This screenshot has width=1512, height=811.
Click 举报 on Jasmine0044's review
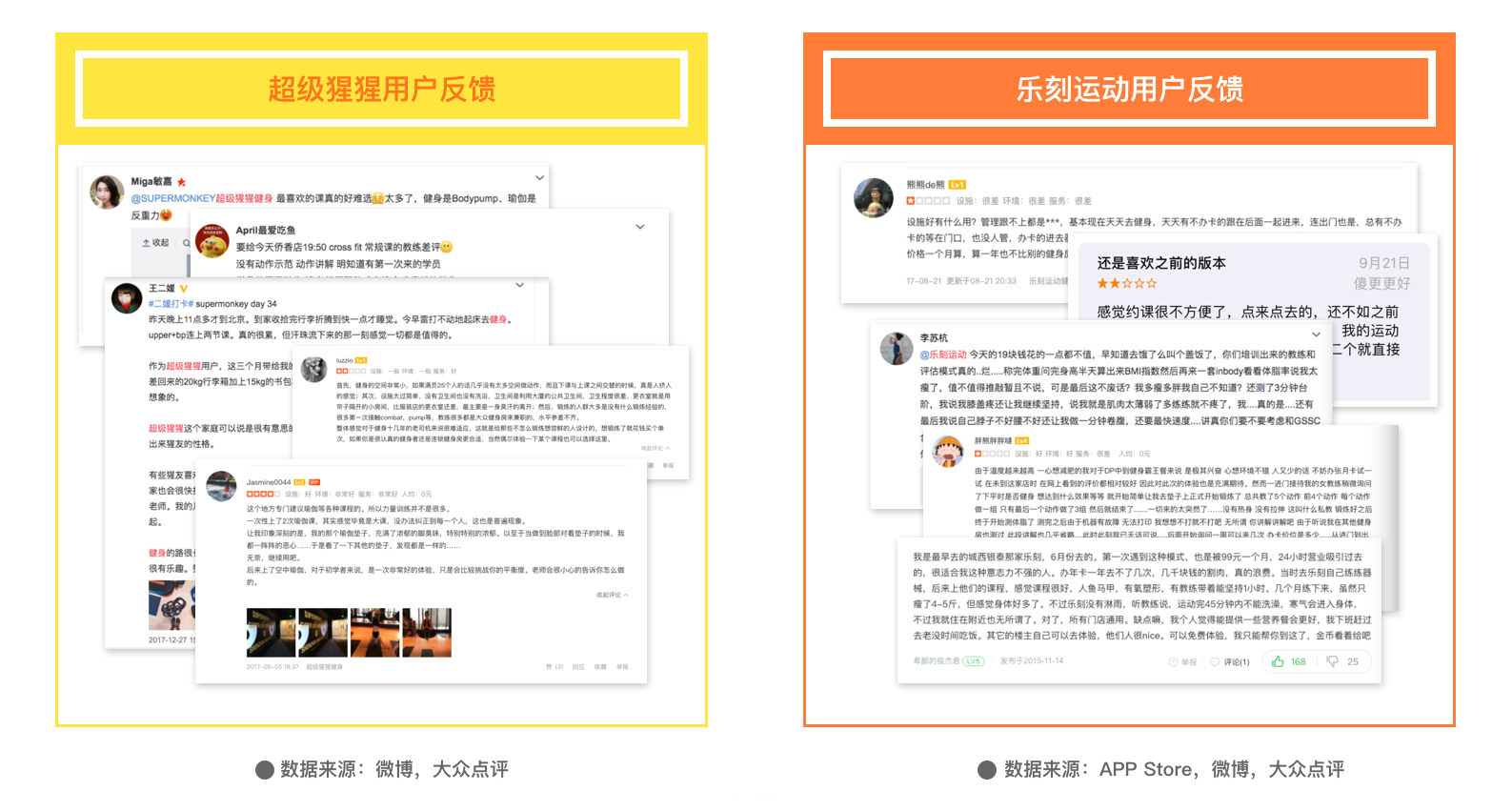622,667
